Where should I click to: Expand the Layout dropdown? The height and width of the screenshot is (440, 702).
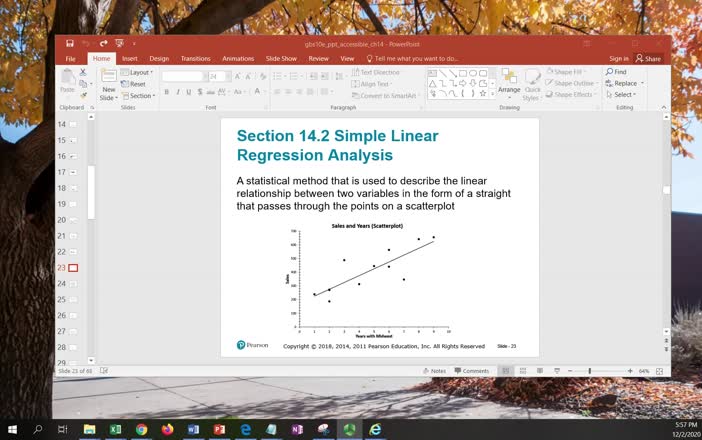coord(136,72)
